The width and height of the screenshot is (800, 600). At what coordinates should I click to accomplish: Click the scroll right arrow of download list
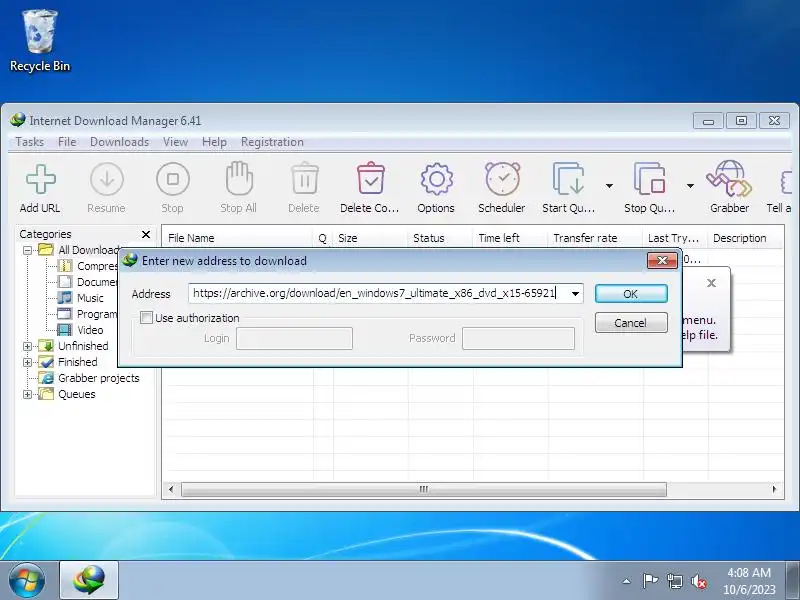(x=774, y=489)
